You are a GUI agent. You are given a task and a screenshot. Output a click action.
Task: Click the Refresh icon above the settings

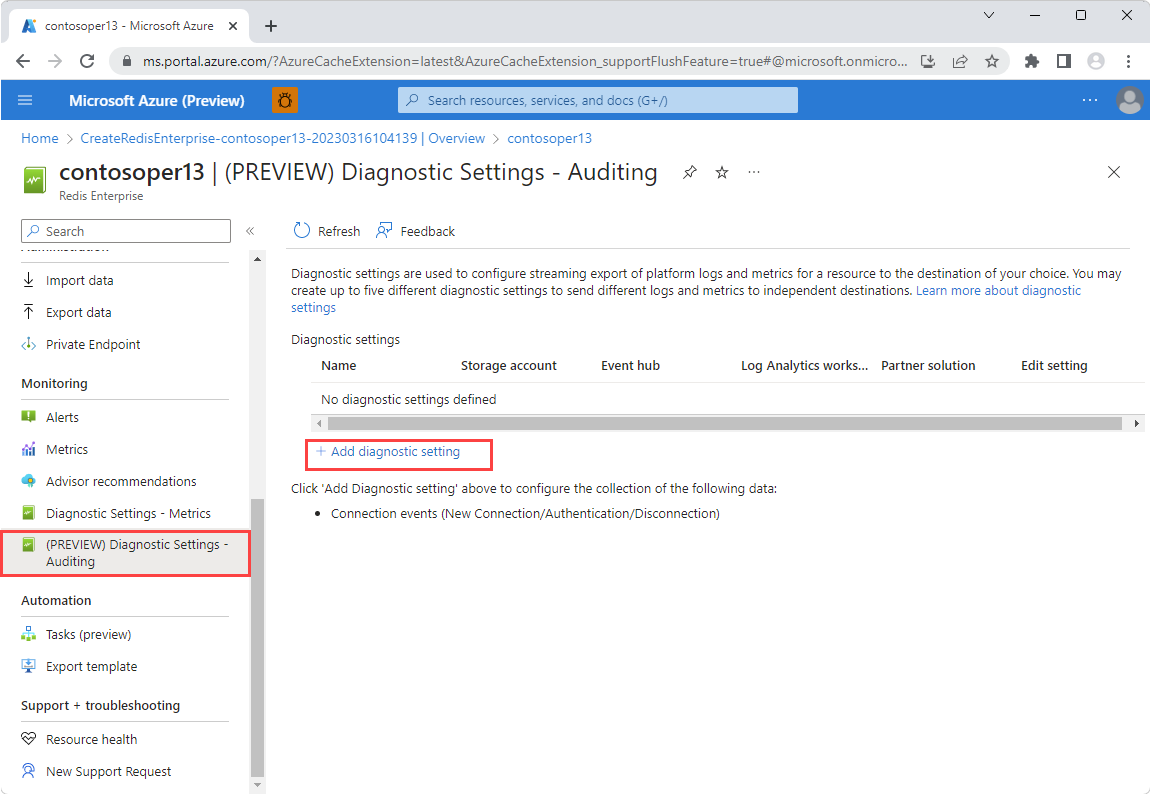click(x=302, y=230)
